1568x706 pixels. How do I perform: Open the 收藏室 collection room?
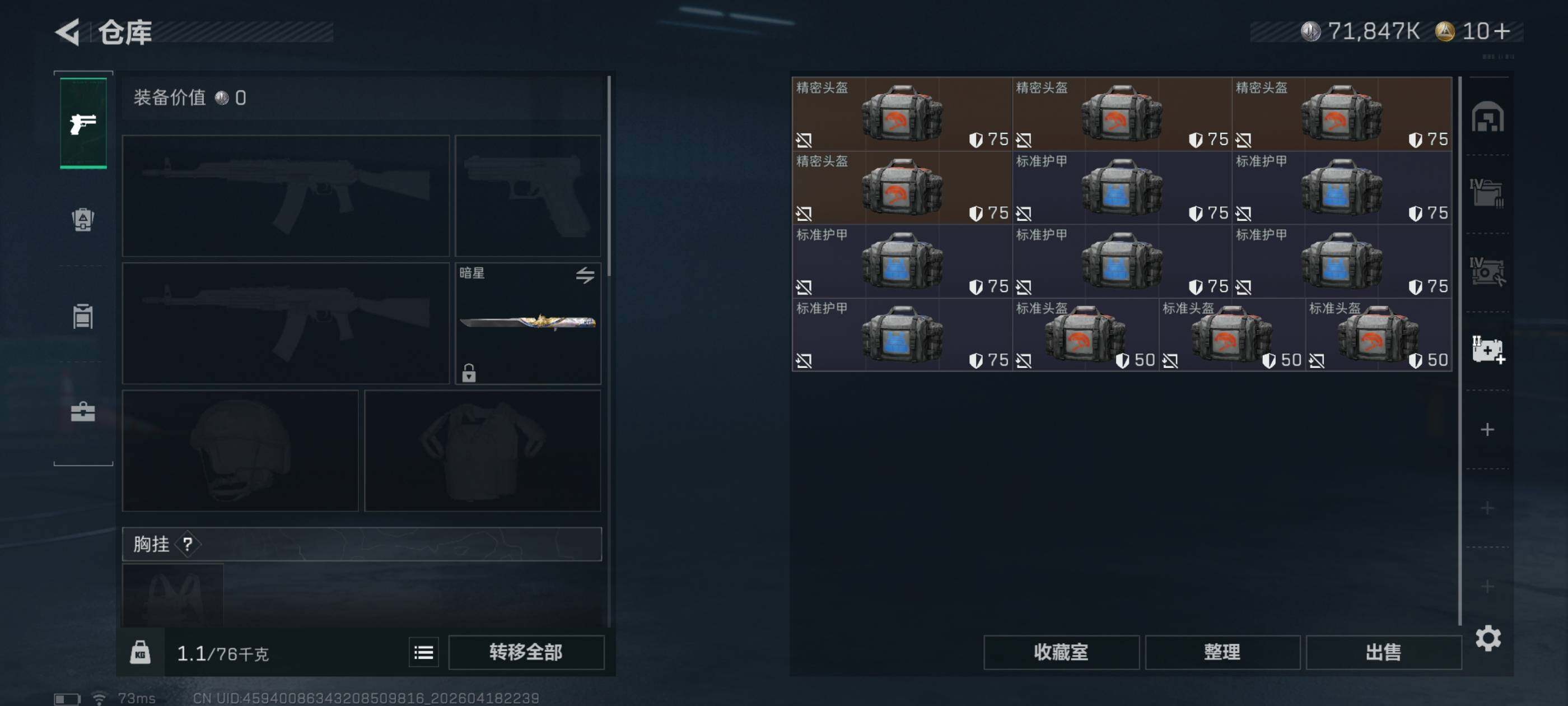click(1061, 652)
